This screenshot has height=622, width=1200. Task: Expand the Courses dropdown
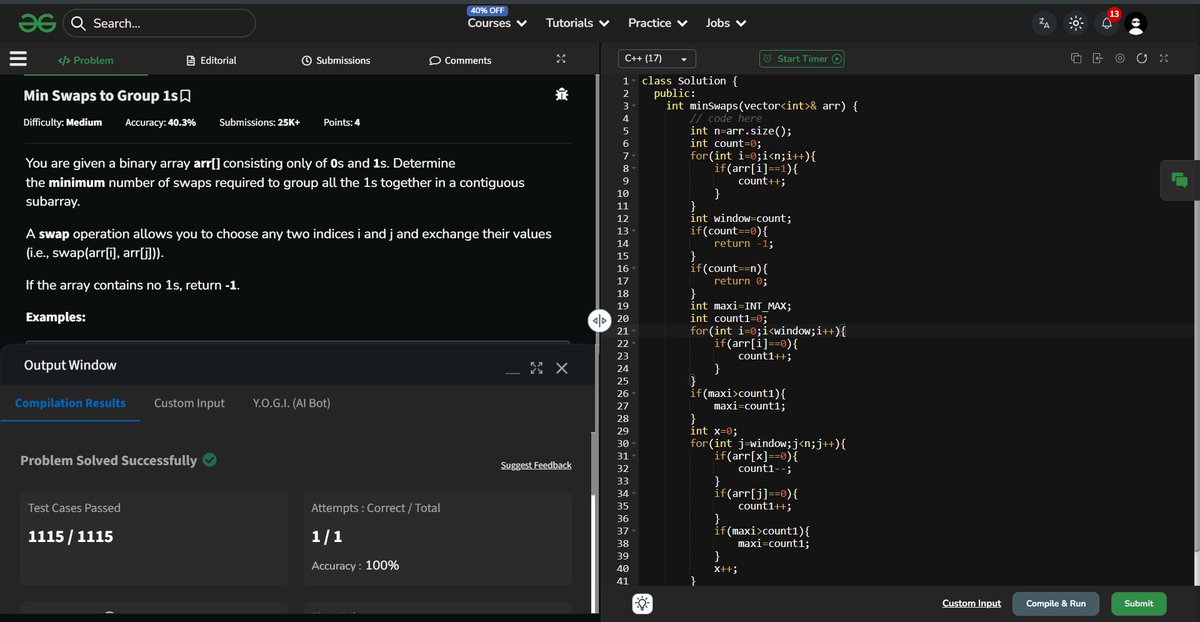(x=496, y=23)
